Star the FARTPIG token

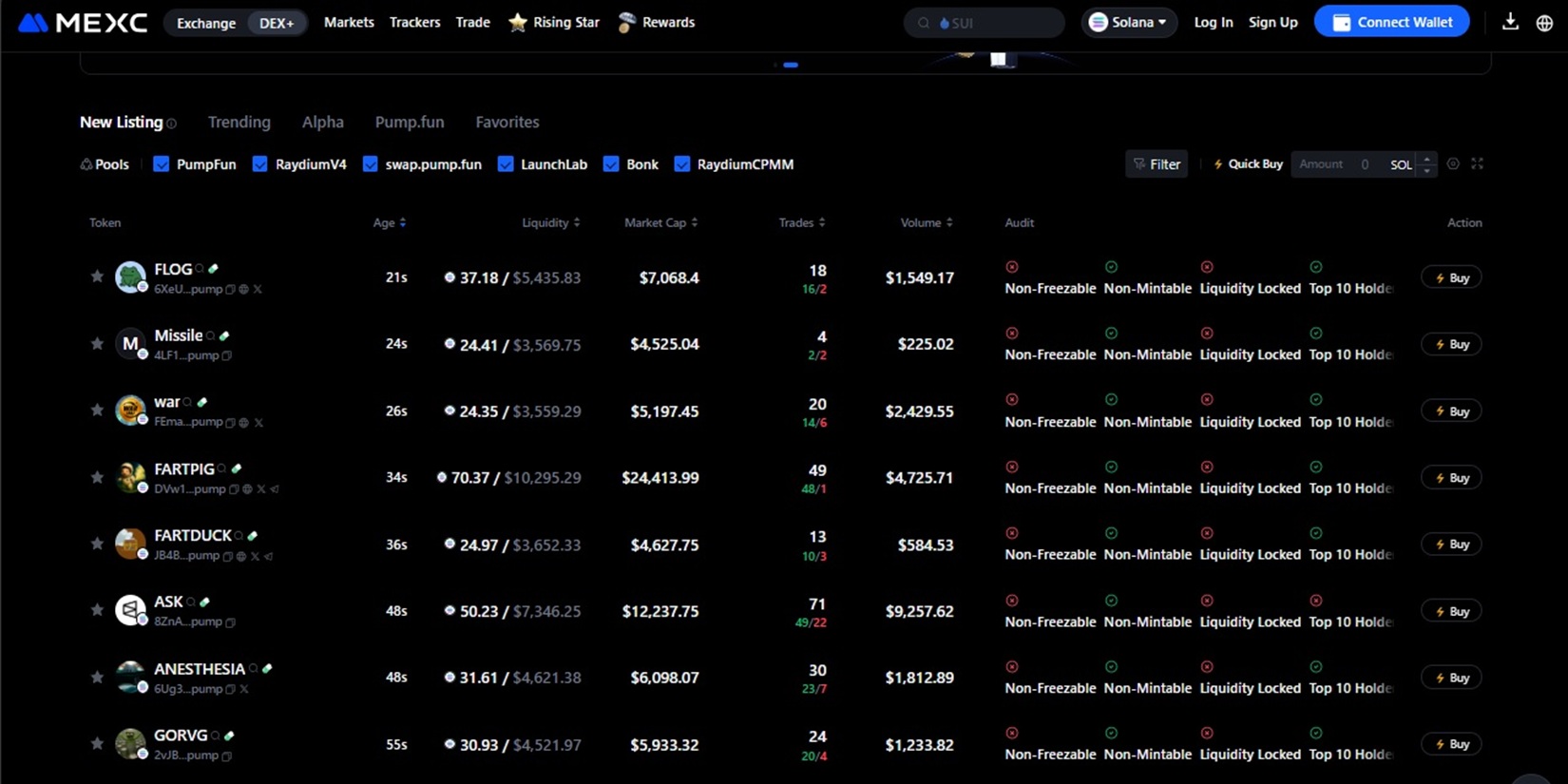[x=97, y=477]
